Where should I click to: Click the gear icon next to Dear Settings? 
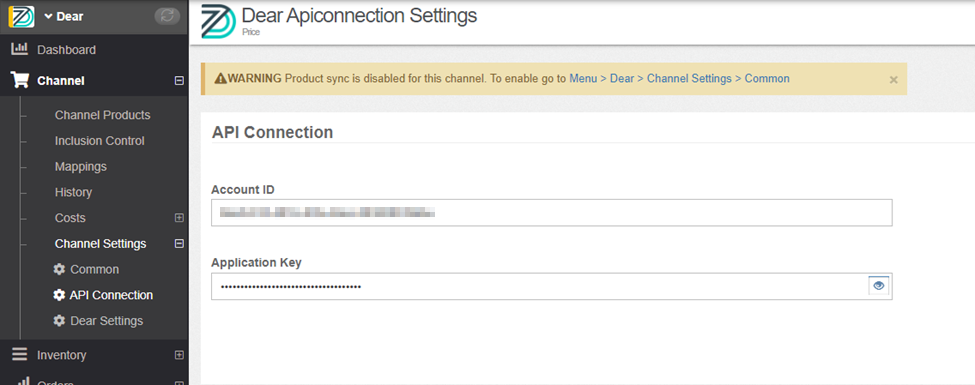(59, 320)
